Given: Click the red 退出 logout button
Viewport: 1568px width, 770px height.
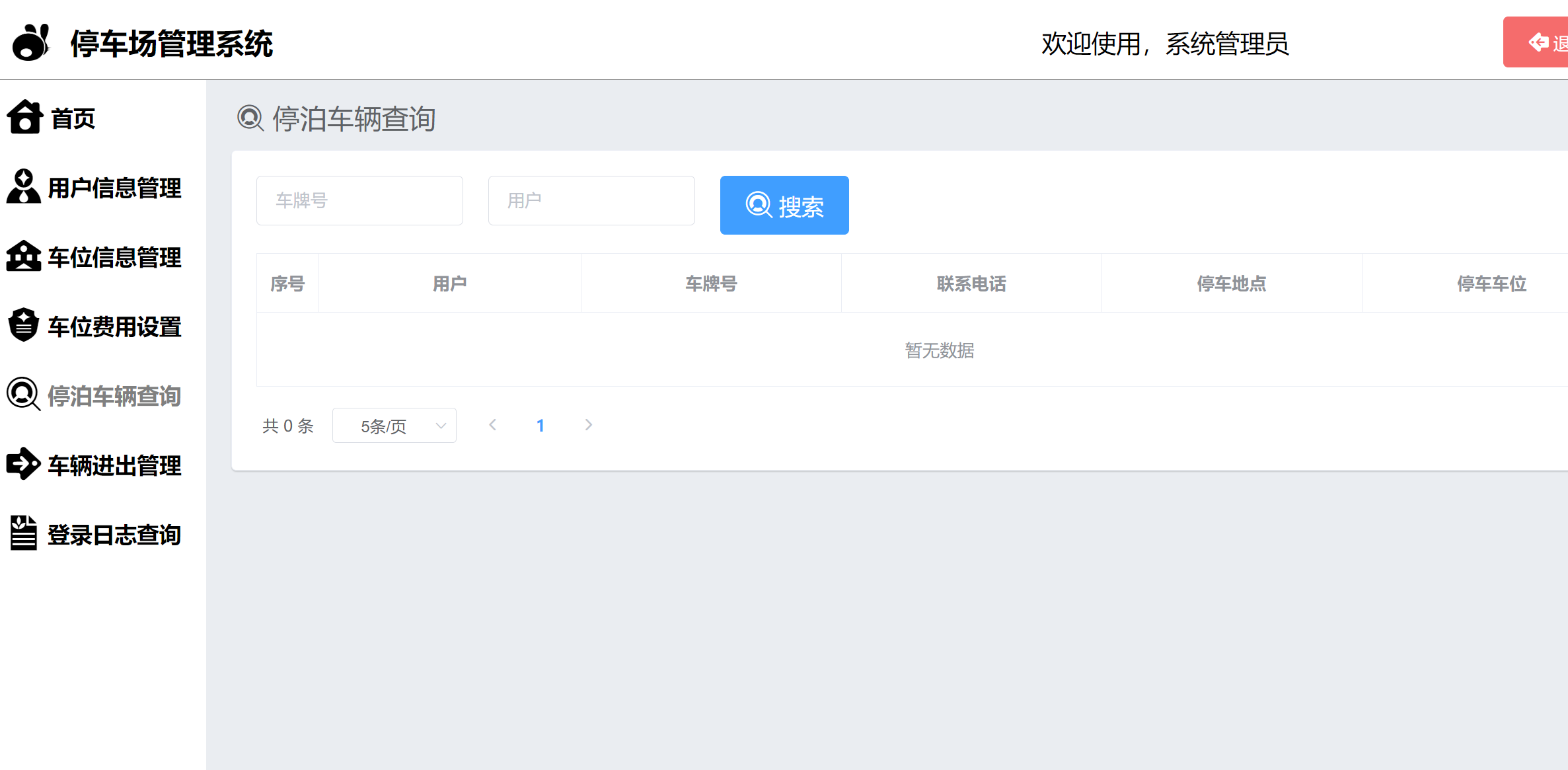Looking at the screenshot, I should 1546,42.
